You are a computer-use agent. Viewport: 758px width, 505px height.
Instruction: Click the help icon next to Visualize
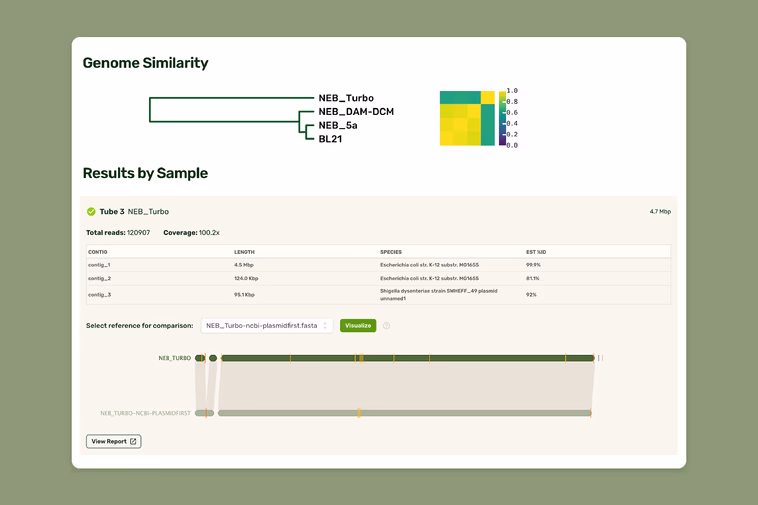[x=387, y=326]
